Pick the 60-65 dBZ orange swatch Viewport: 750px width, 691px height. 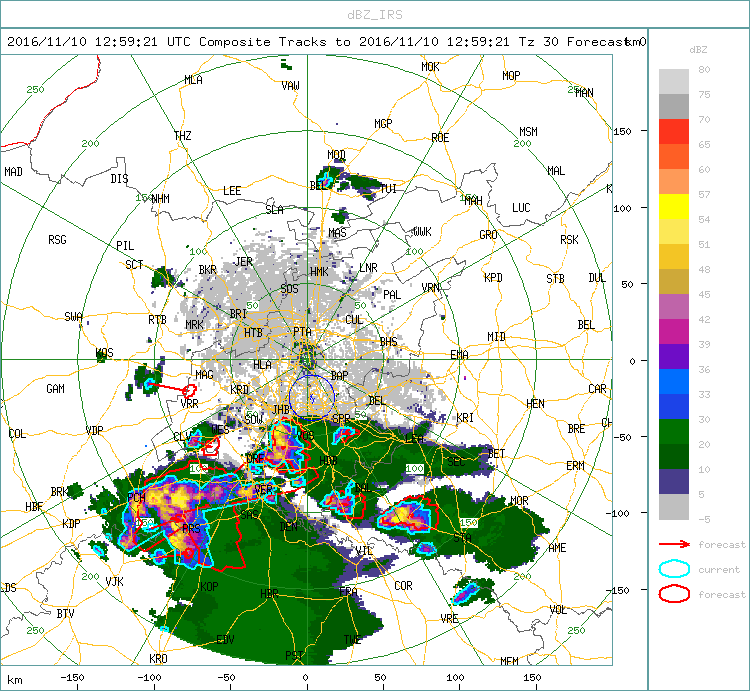tap(673, 156)
